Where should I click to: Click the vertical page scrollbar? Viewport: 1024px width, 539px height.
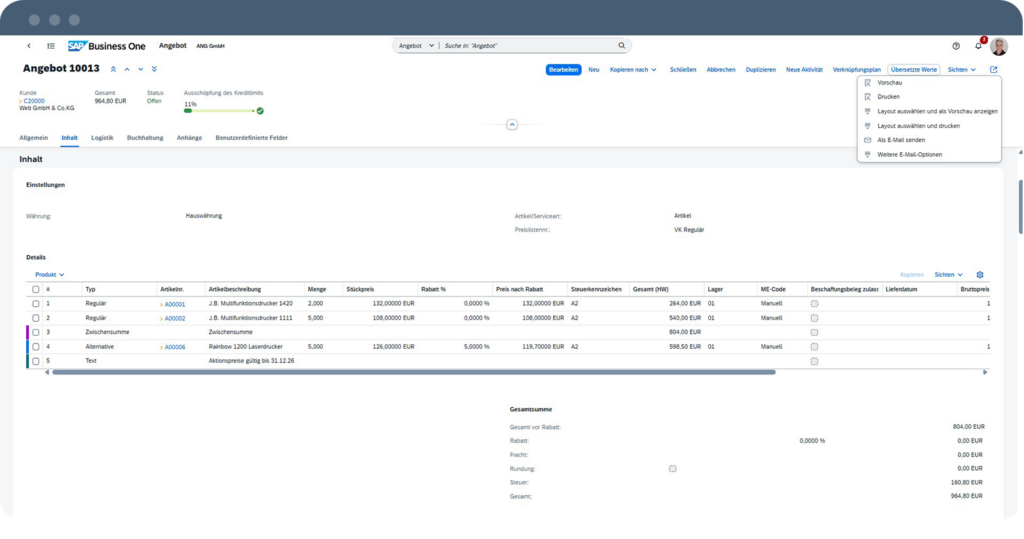pos(1020,206)
